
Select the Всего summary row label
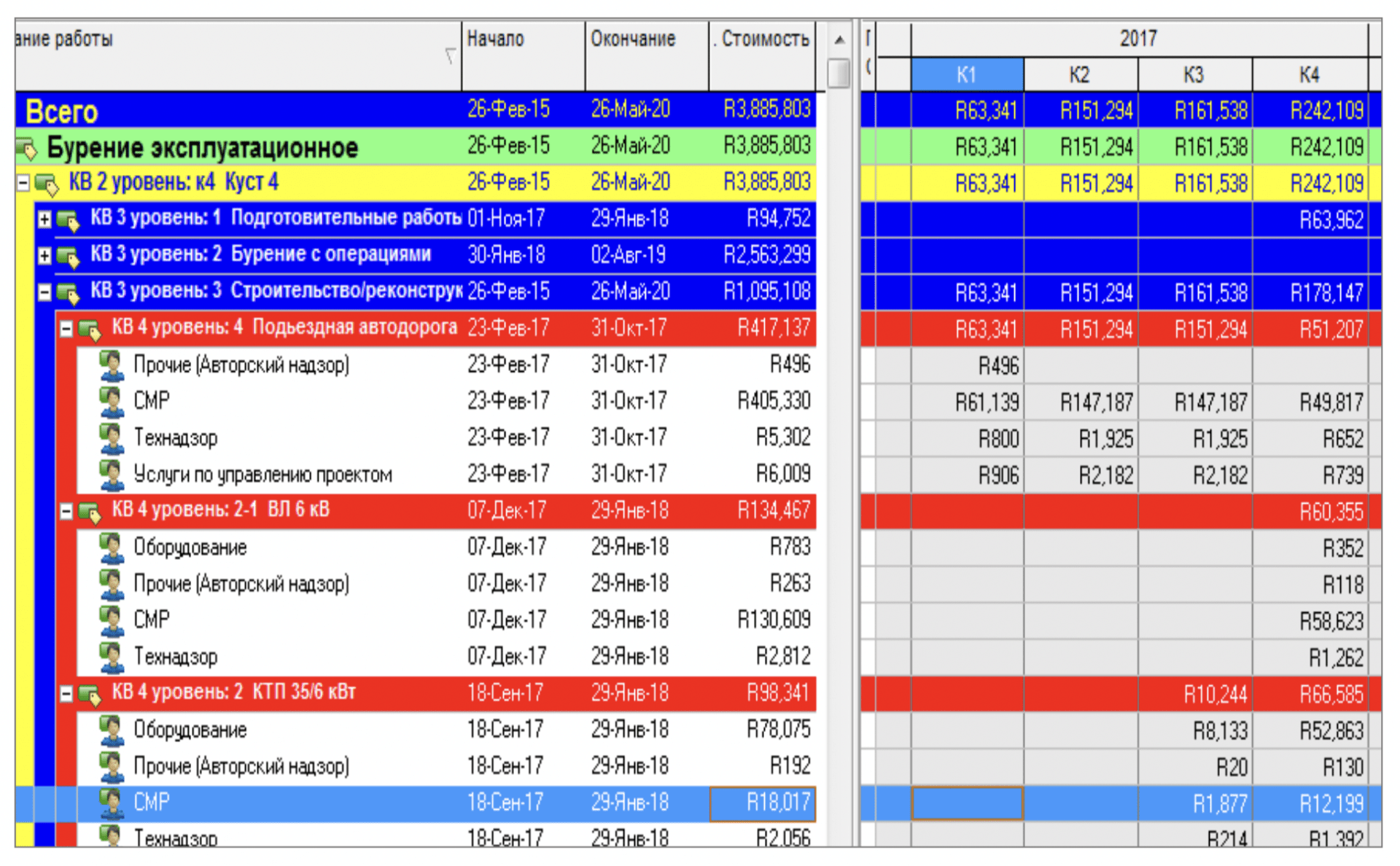pyautogui.click(x=61, y=112)
